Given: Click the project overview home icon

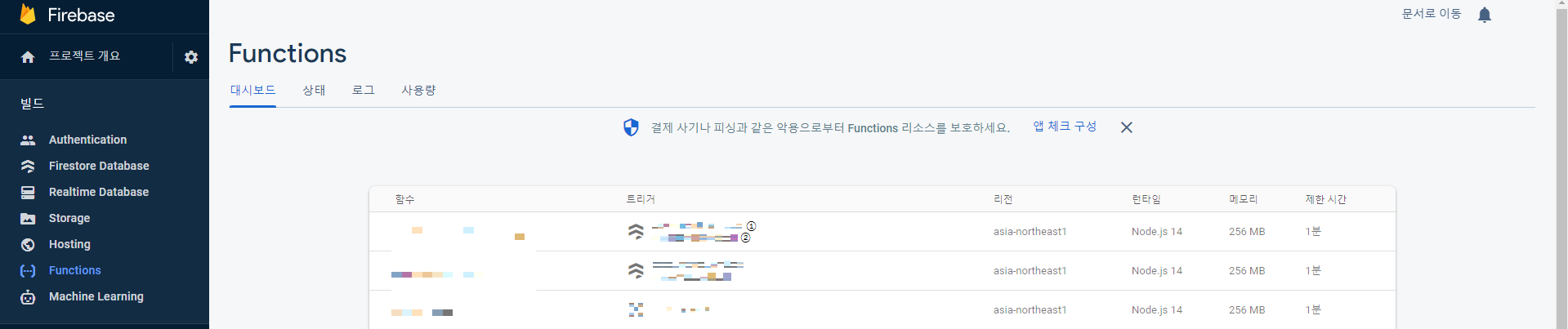Looking at the screenshot, I should tap(28, 57).
